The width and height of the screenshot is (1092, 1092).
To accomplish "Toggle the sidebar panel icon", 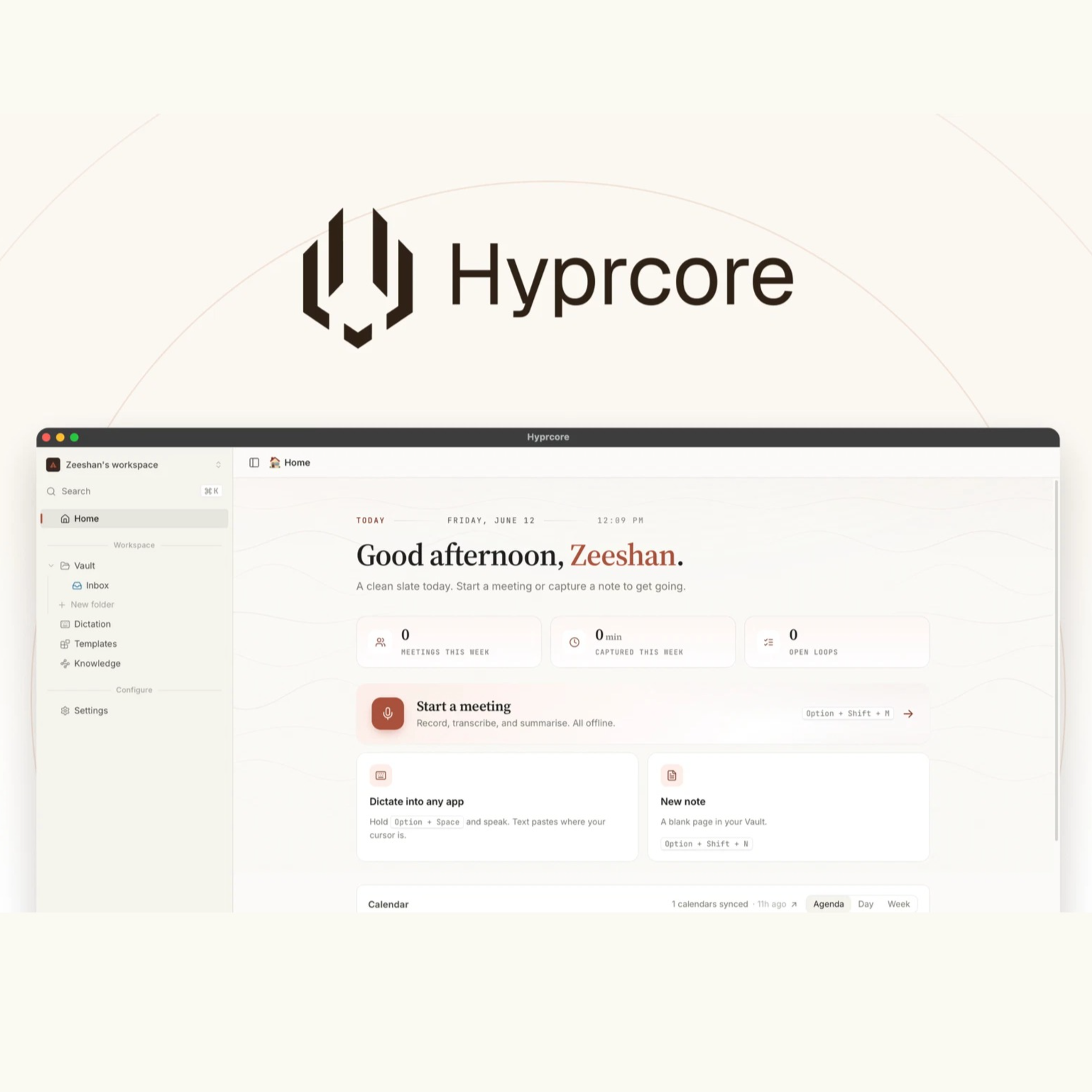I will (x=254, y=463).
